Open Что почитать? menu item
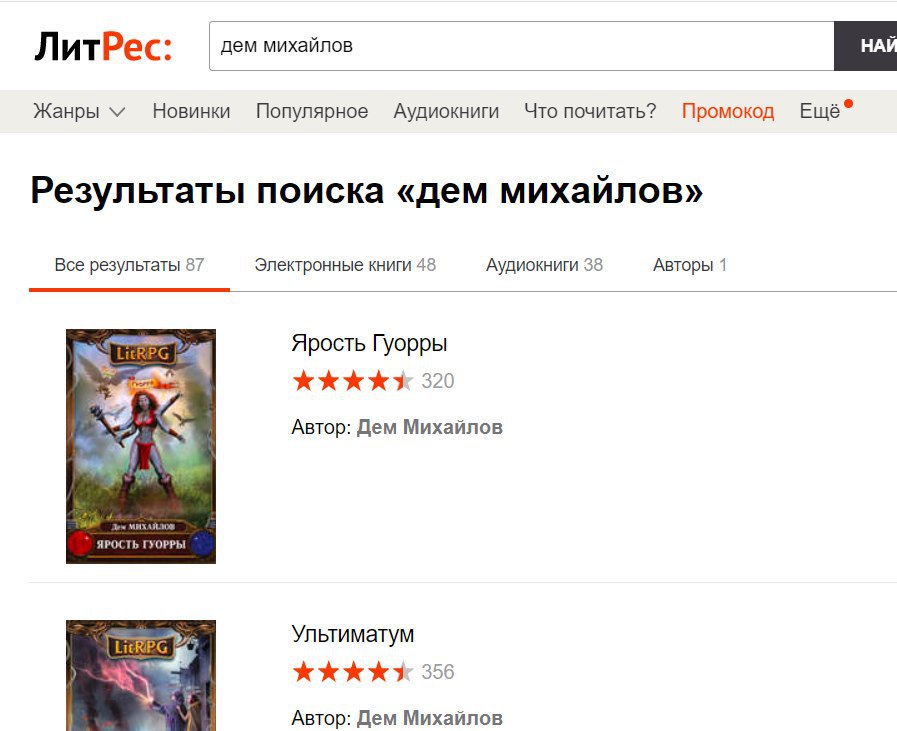This screenshot has height=731, width=897. [x=590, y=111]
